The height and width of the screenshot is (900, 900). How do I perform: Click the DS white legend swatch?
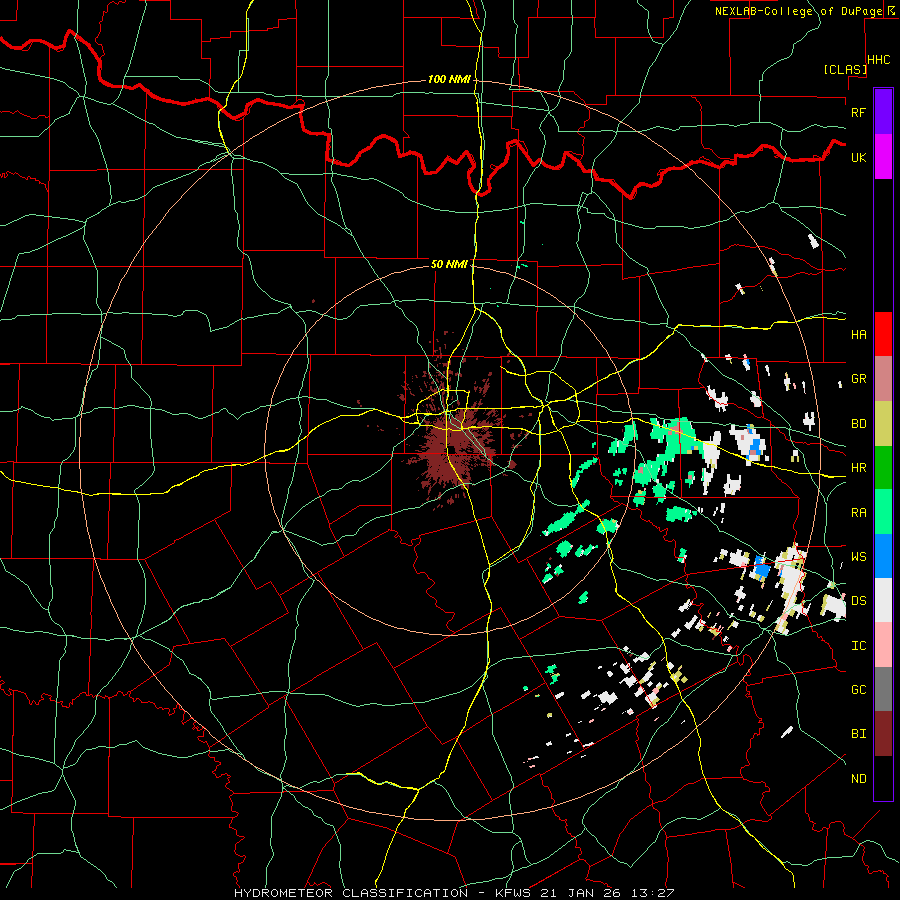pos(883,600)
